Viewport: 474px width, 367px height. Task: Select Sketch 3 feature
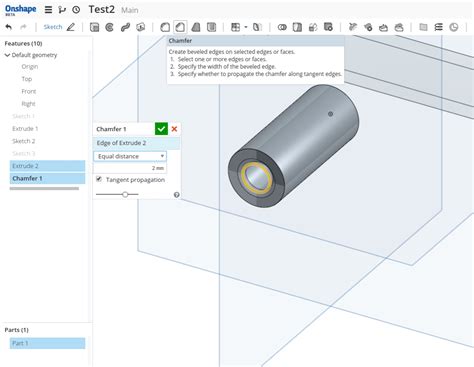coord(23,153)
